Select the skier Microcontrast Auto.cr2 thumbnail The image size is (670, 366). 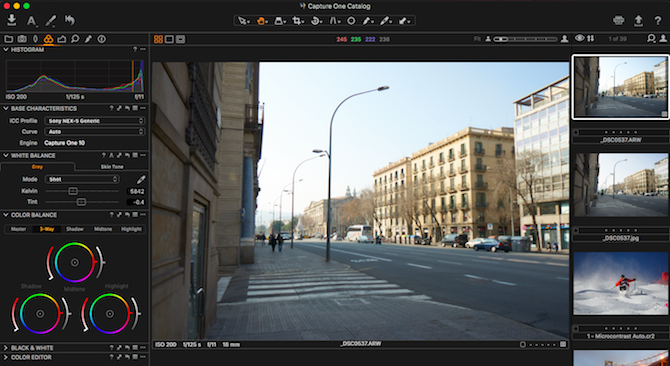pyautogui.click(x=620, y=284)
